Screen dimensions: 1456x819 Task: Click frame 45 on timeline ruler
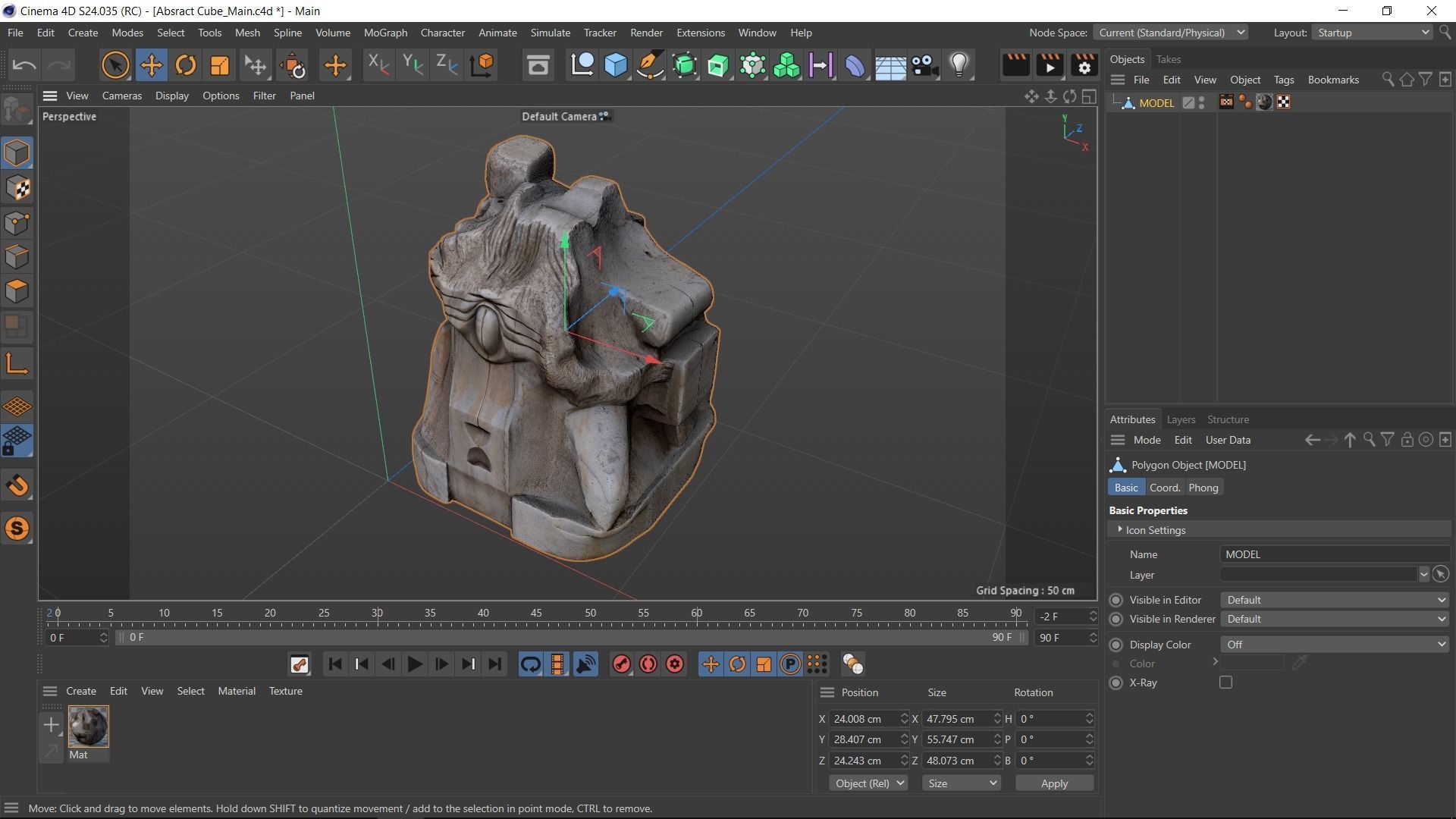[x=536, y=613]
